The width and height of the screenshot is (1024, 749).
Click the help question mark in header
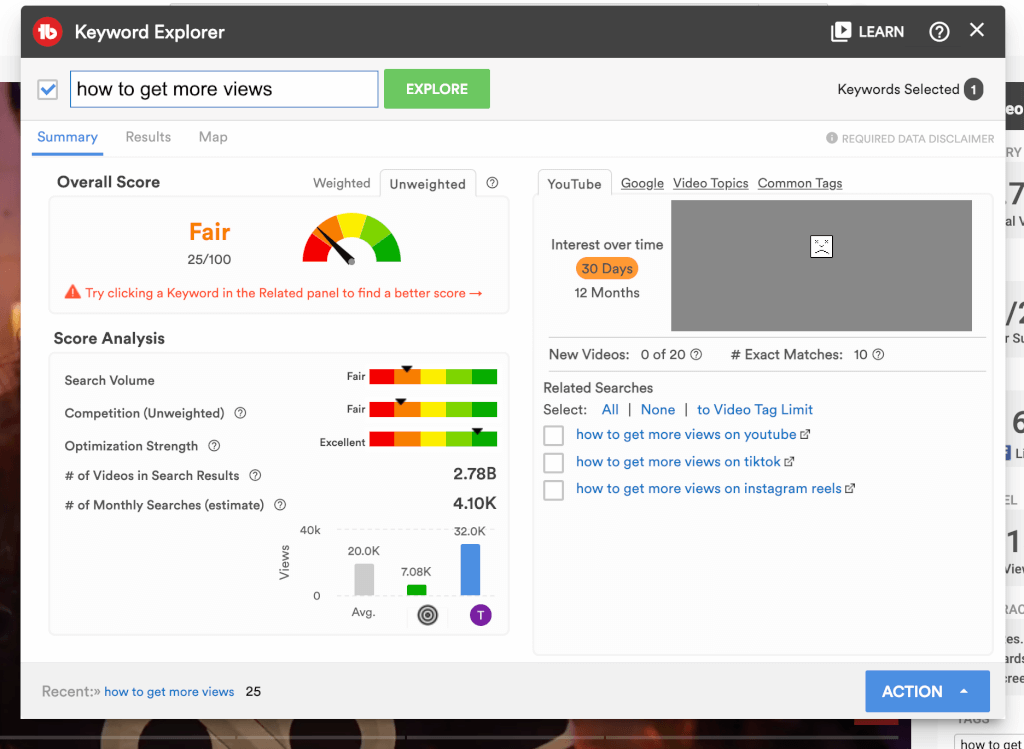pyautogui.click(x=939, y=32)
